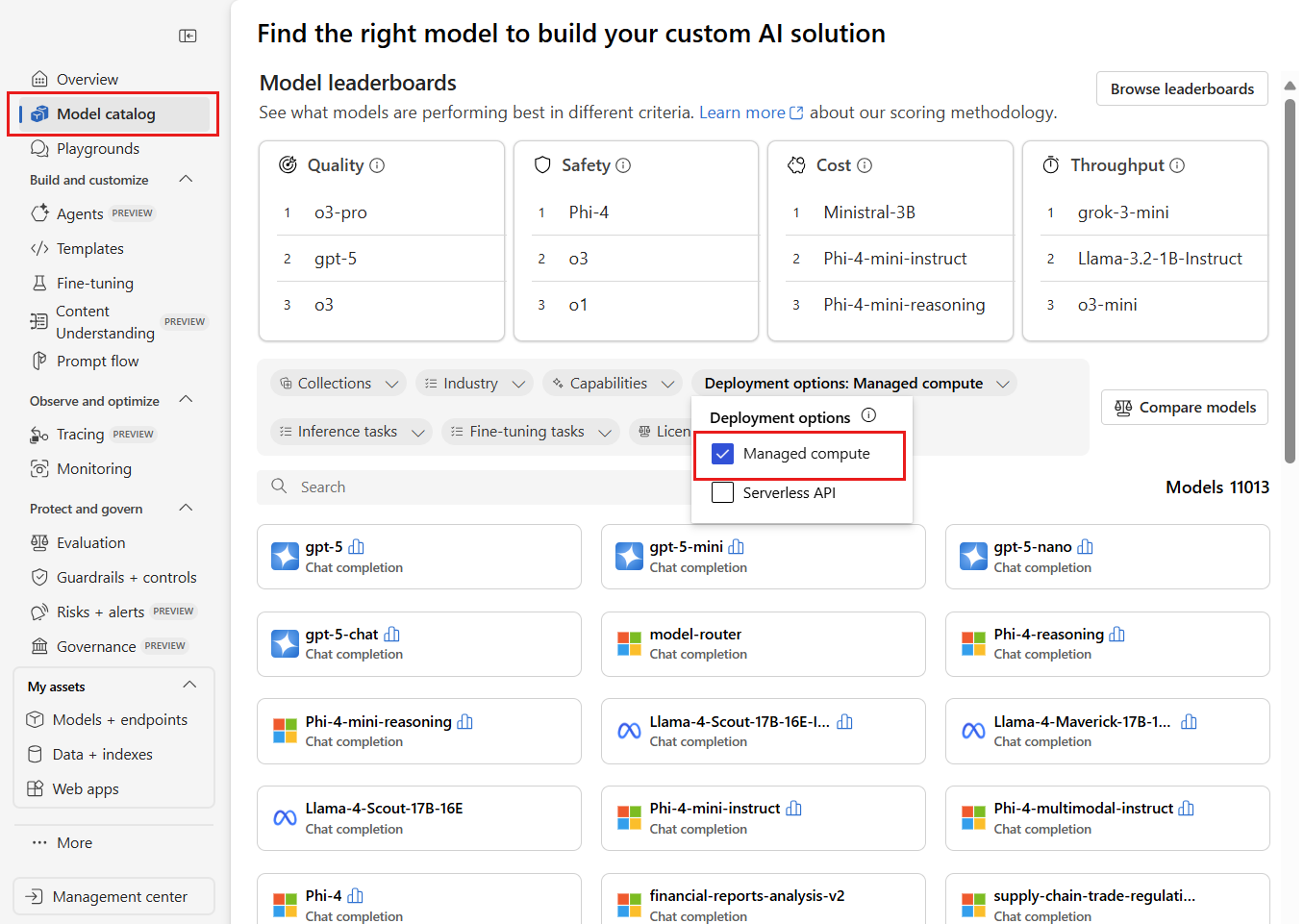Click the Playgrounds sidebar icon
1304x924 pixels.
[39, 148]
